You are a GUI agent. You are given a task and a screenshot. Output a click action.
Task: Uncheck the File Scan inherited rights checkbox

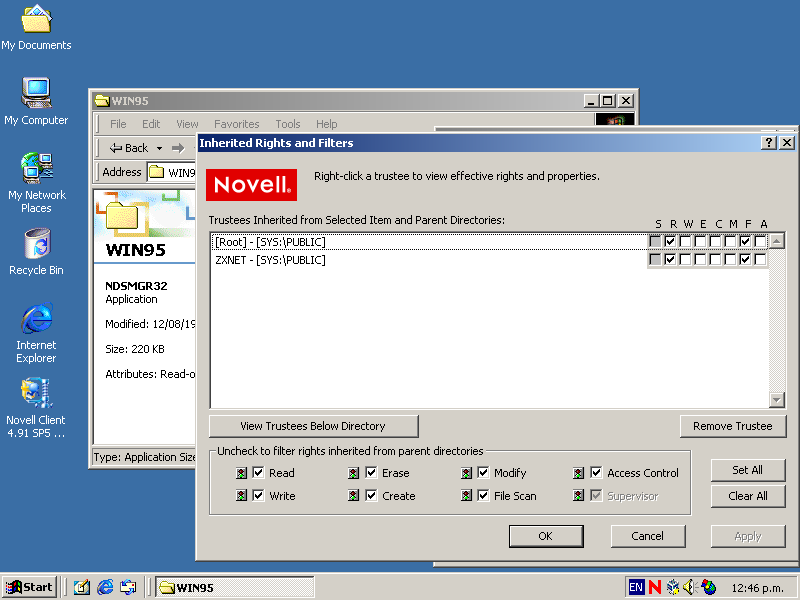tap(483, 495)
